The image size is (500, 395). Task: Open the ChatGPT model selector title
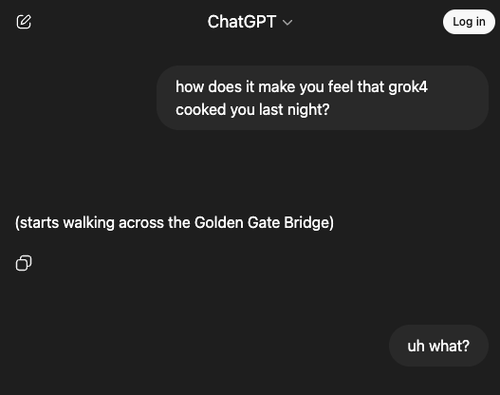point(250,22)
